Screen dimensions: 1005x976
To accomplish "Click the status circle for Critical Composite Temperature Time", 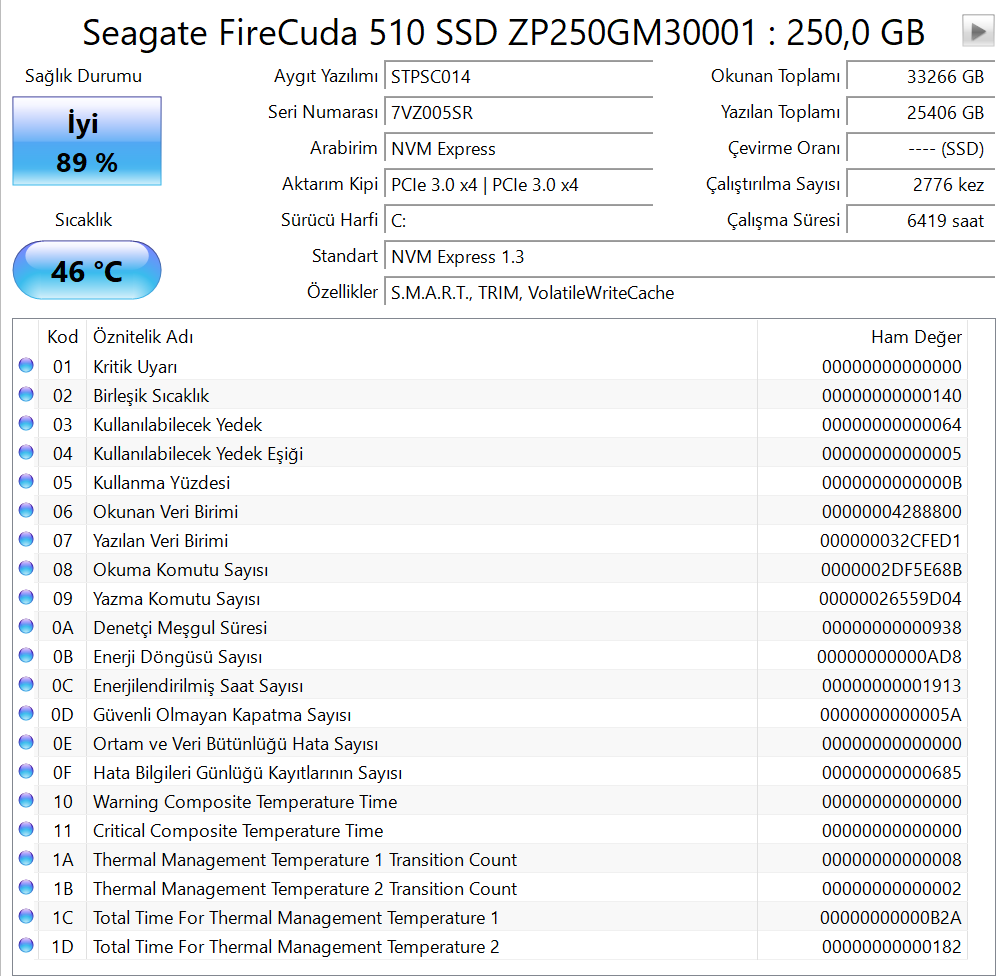I will (26, 831).
